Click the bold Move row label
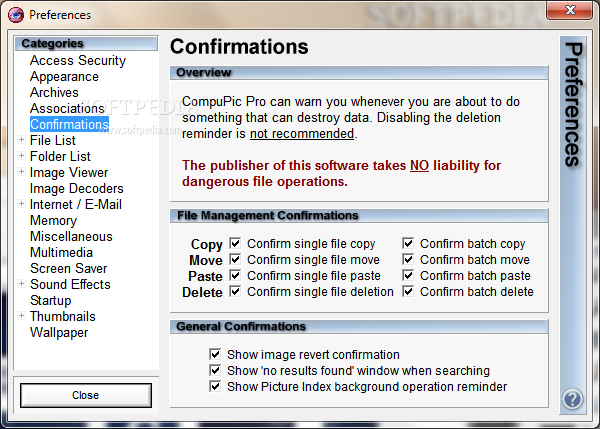 [x=206, y=260]
